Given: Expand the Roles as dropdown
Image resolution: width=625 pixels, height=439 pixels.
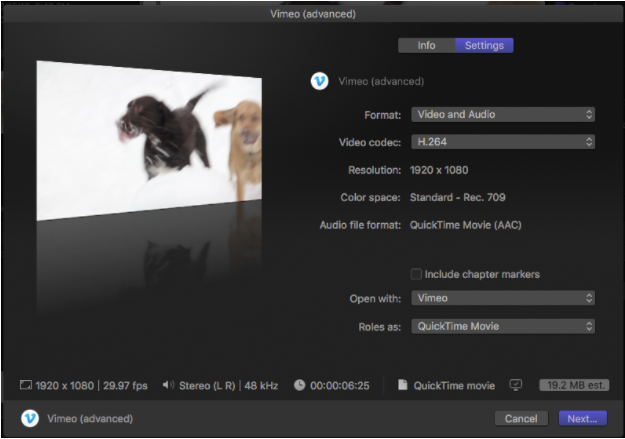Looking at the screenshot, I should click(502, 326).
